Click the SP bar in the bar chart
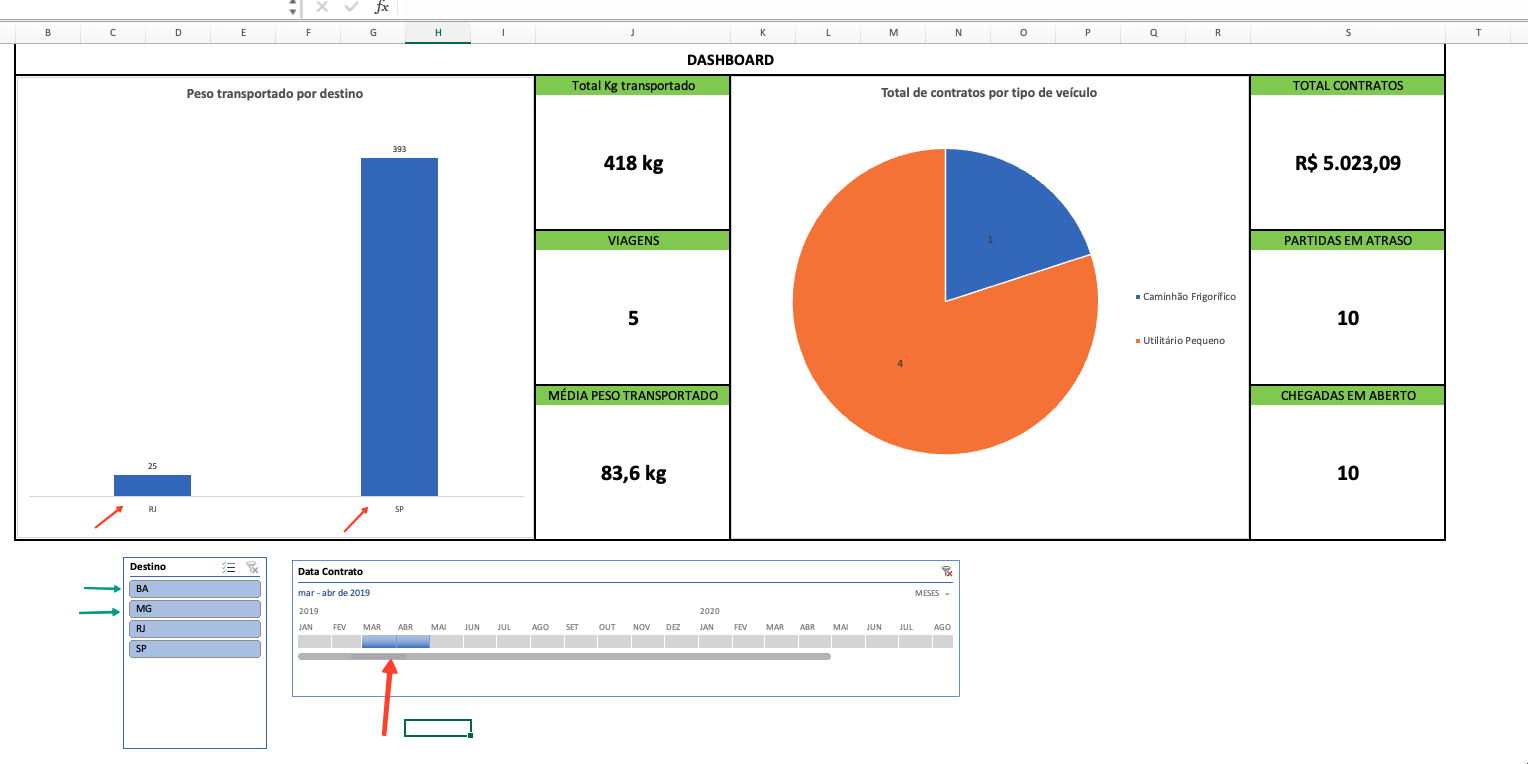Viewport: 1528px width, 764px height. pos(399,327)
